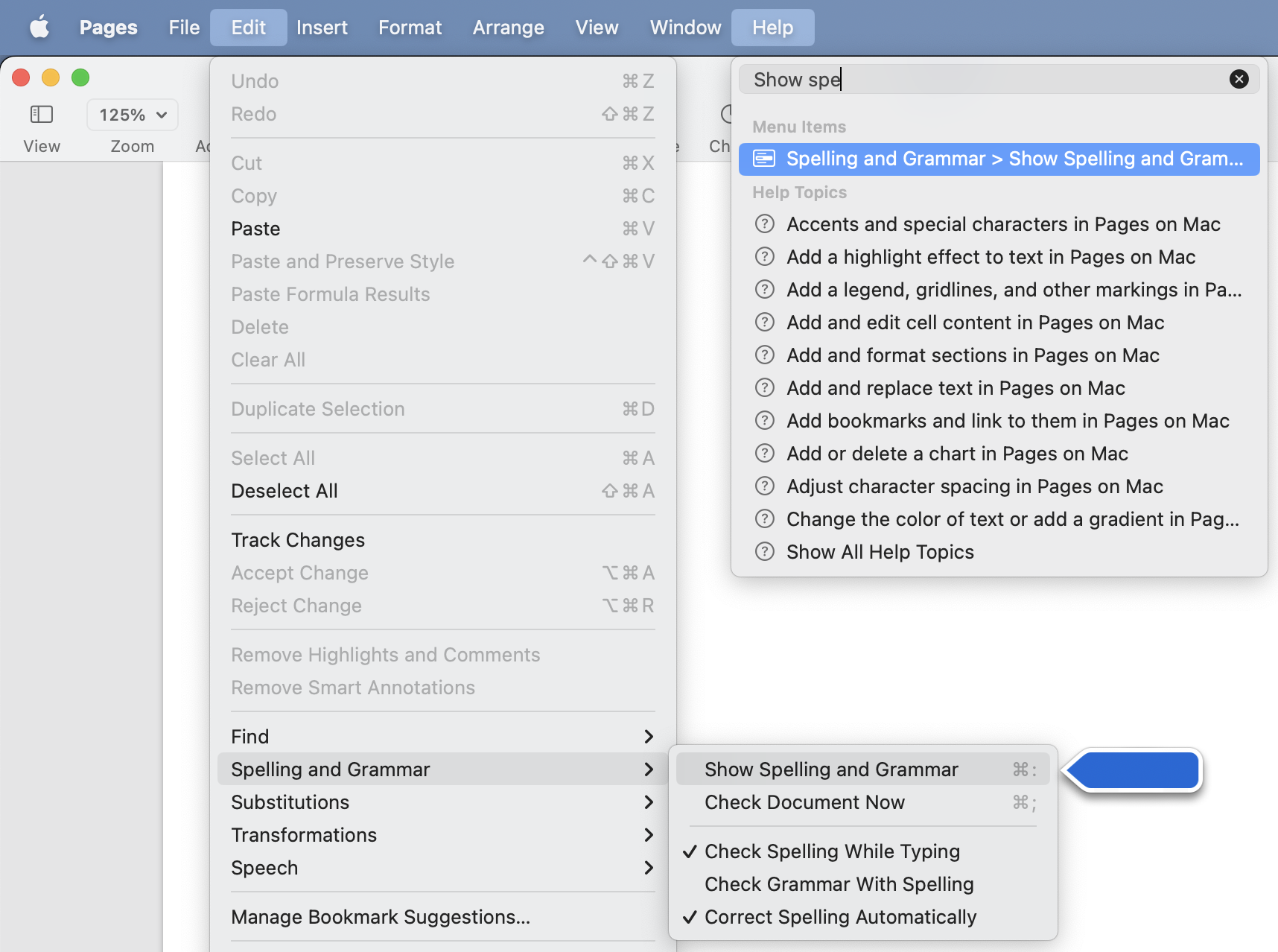Image resolution: width=1278 pixels, height=952 pixels.
Task: Click help icon for Add bookmarks and link
Action: [x=765, y=420]
